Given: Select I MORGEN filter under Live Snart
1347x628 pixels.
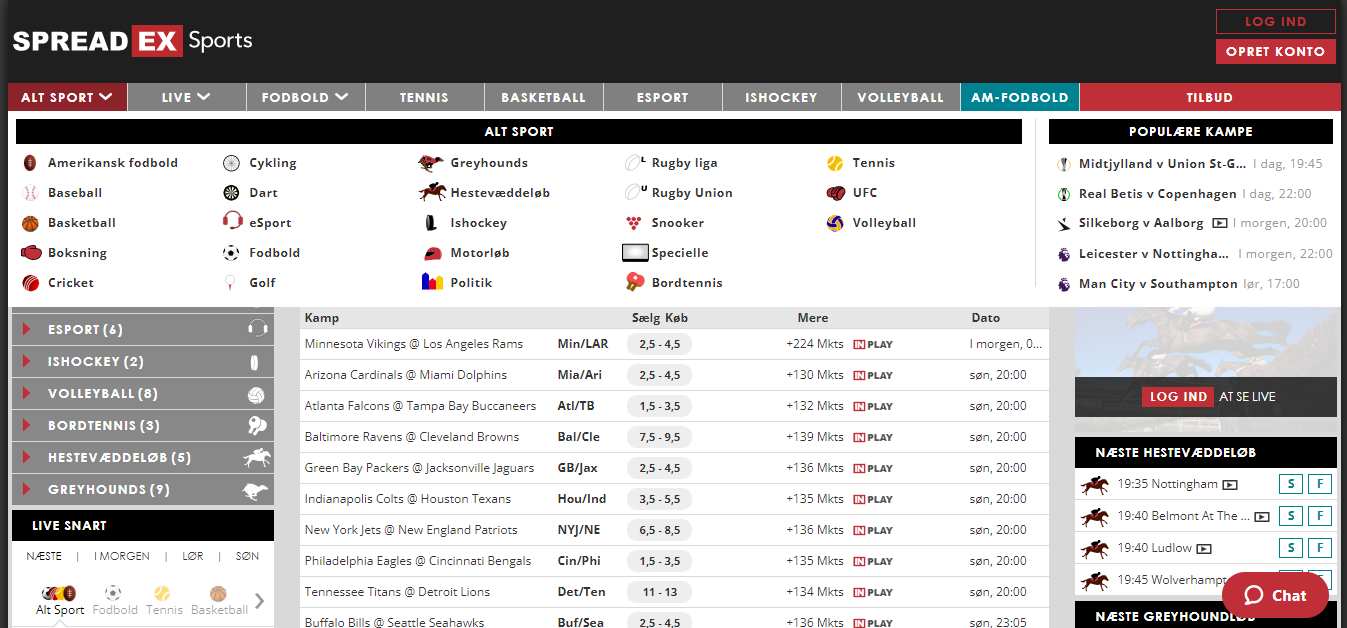Looking at the screenshot, I should point(122,556).
